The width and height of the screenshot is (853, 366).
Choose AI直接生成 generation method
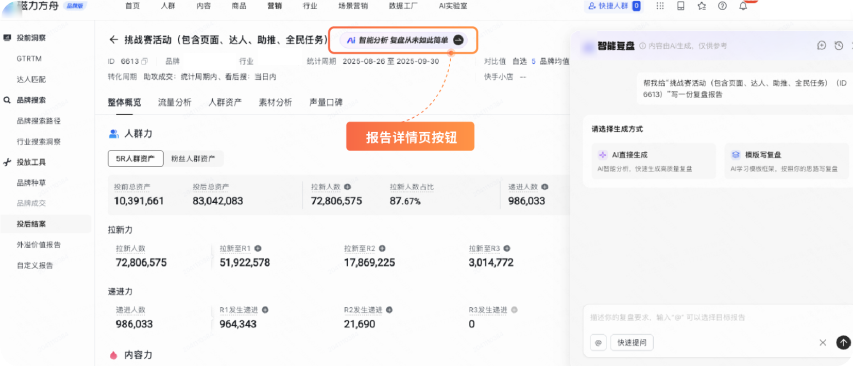(x=653, y=161)
